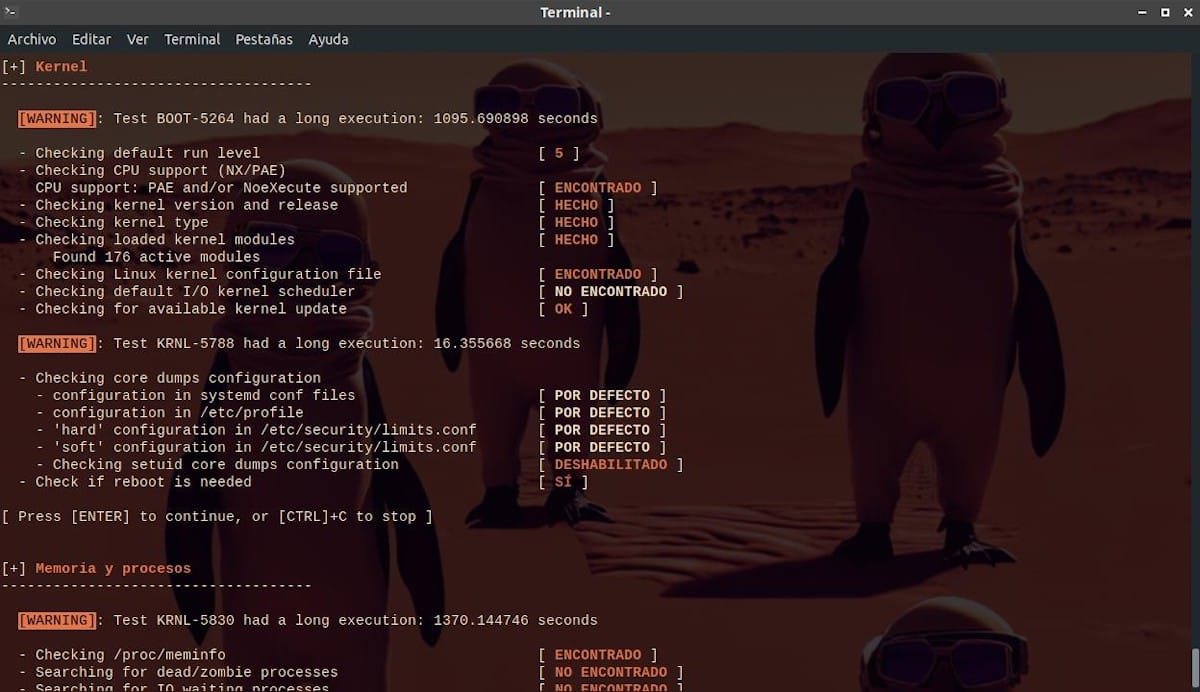Click 'Checking CPU support (NX/PAE)' line

tap(161, 170)
